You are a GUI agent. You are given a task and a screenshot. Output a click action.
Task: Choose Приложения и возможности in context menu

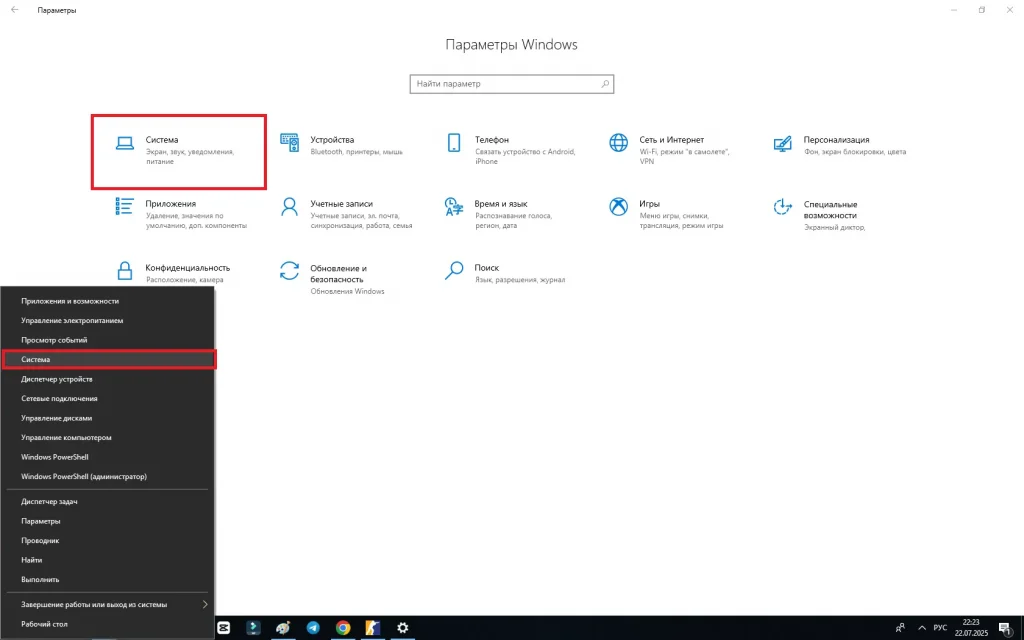coord(107,301)
